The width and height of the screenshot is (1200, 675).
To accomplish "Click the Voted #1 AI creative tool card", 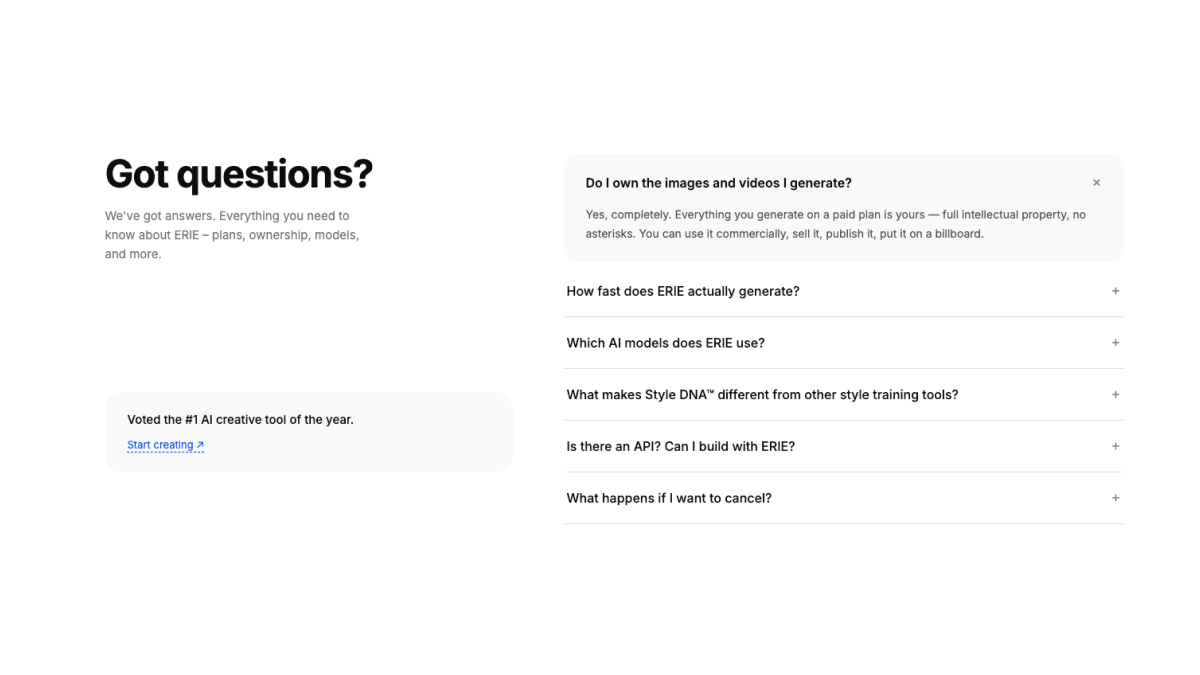I will [309, 431].
